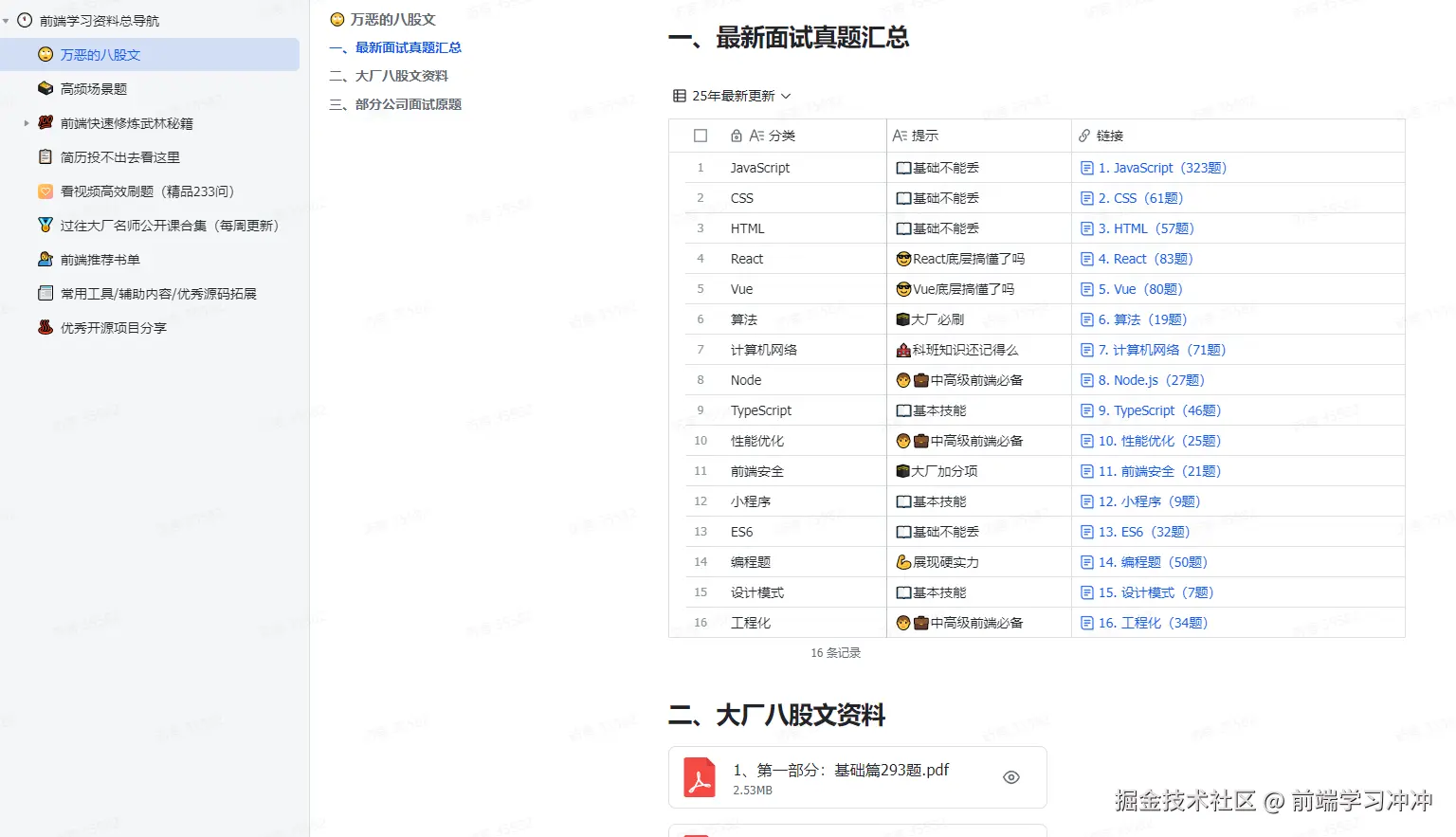Viewport: 1456px width, 837px height.
Task: Collapse the 前端学习资料总导航 tree node
Action: tap(6, 20)
